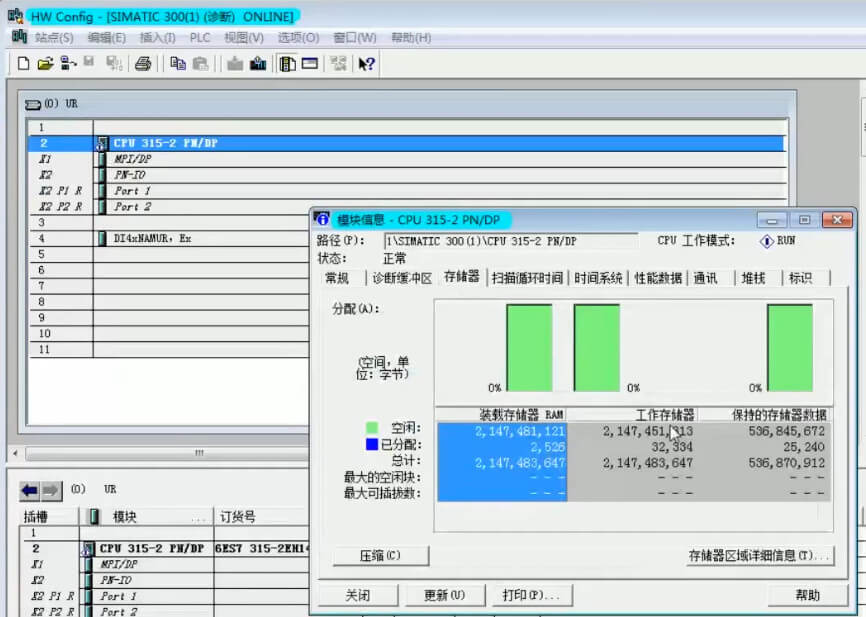The height and width of the screenshot is (617, 866).
Task: Click the green 空闲 legend swatch
Action: tap(372, 428)
